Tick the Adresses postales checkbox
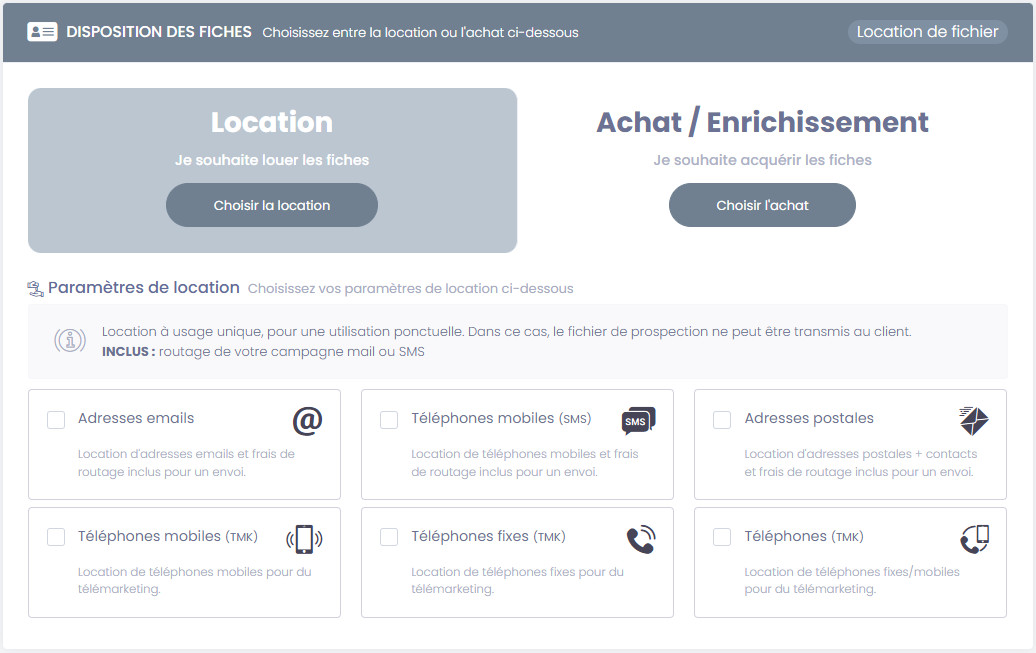This screenshot has width=1036, height=653. point(722,420)
